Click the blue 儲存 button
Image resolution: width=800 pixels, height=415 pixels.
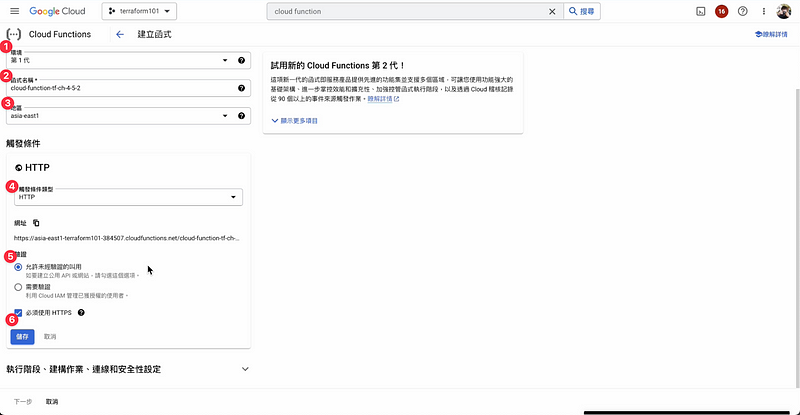[x=22, y=336]
